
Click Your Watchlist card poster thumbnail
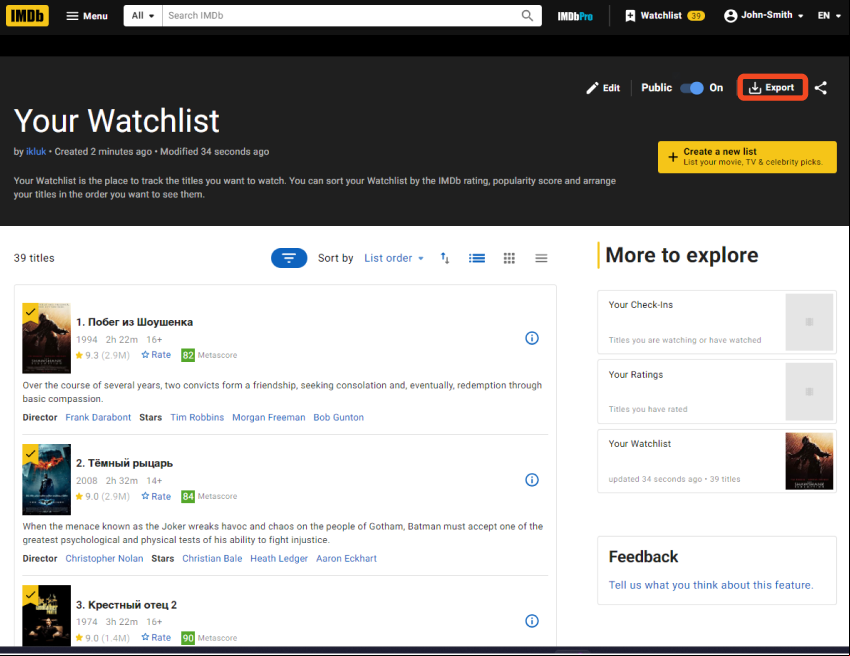809,461
